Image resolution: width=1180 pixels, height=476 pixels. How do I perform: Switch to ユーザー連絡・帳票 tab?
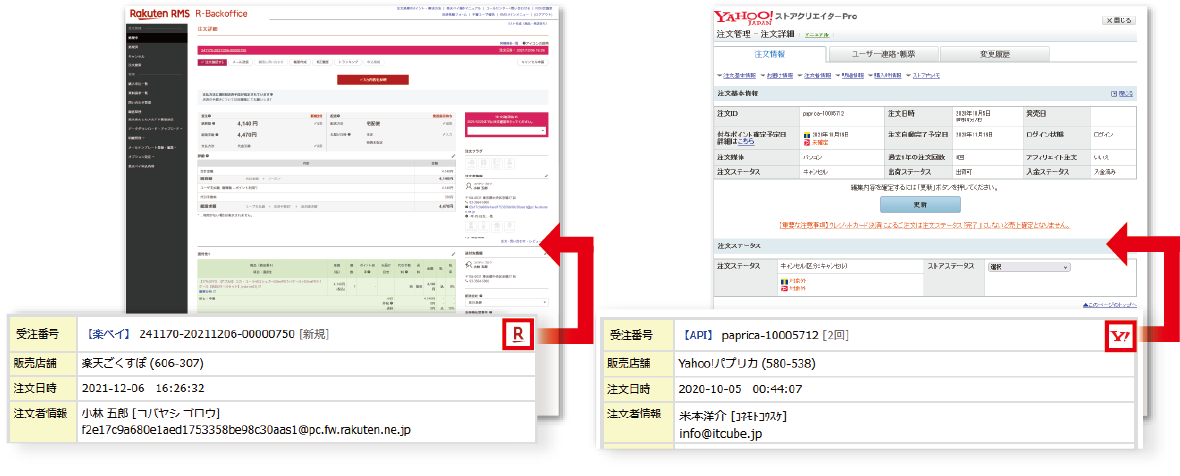pyautogui.click(x=882, y=54)
